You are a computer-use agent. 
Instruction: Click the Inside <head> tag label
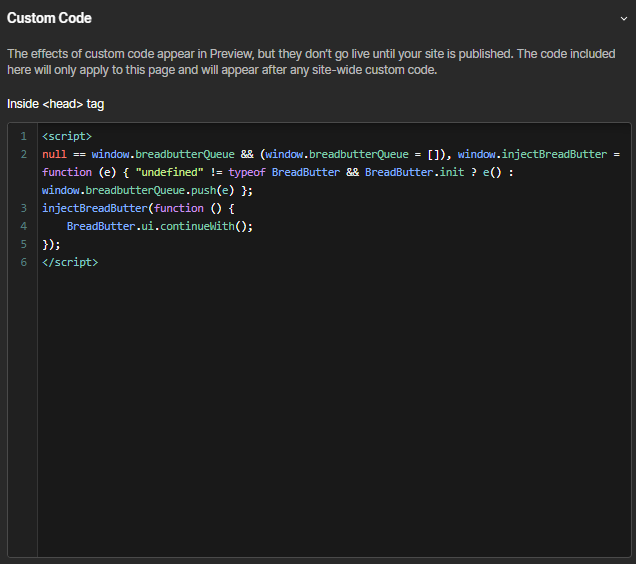coord(55,104)
